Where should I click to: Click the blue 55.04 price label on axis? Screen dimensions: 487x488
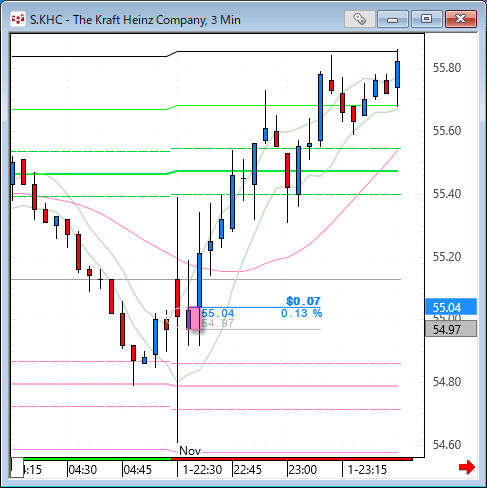451,307
